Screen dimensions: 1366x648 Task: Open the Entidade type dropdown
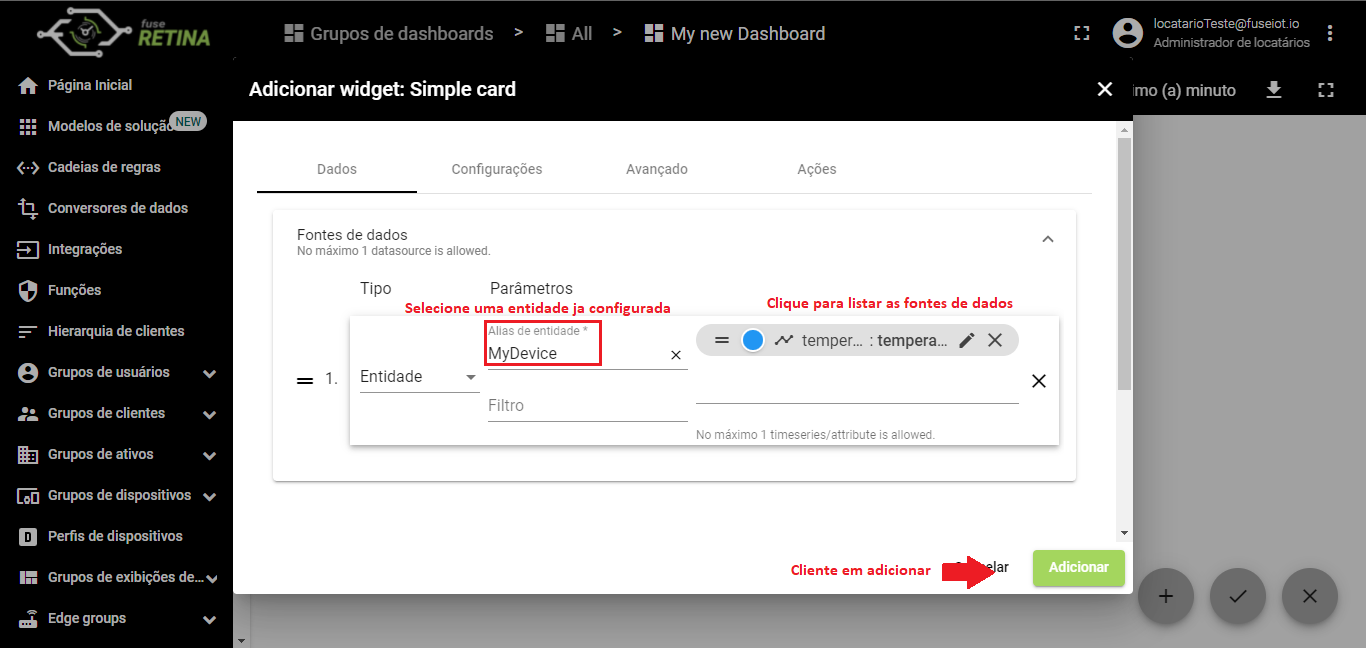pos(419,377)
